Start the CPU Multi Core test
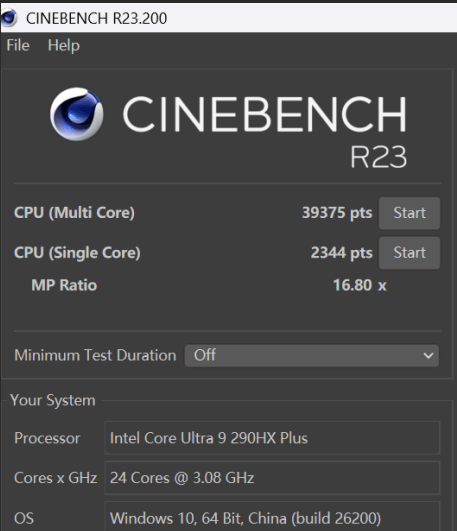Image resolution: width=457 pixels, height=531 pixels. 409,213
